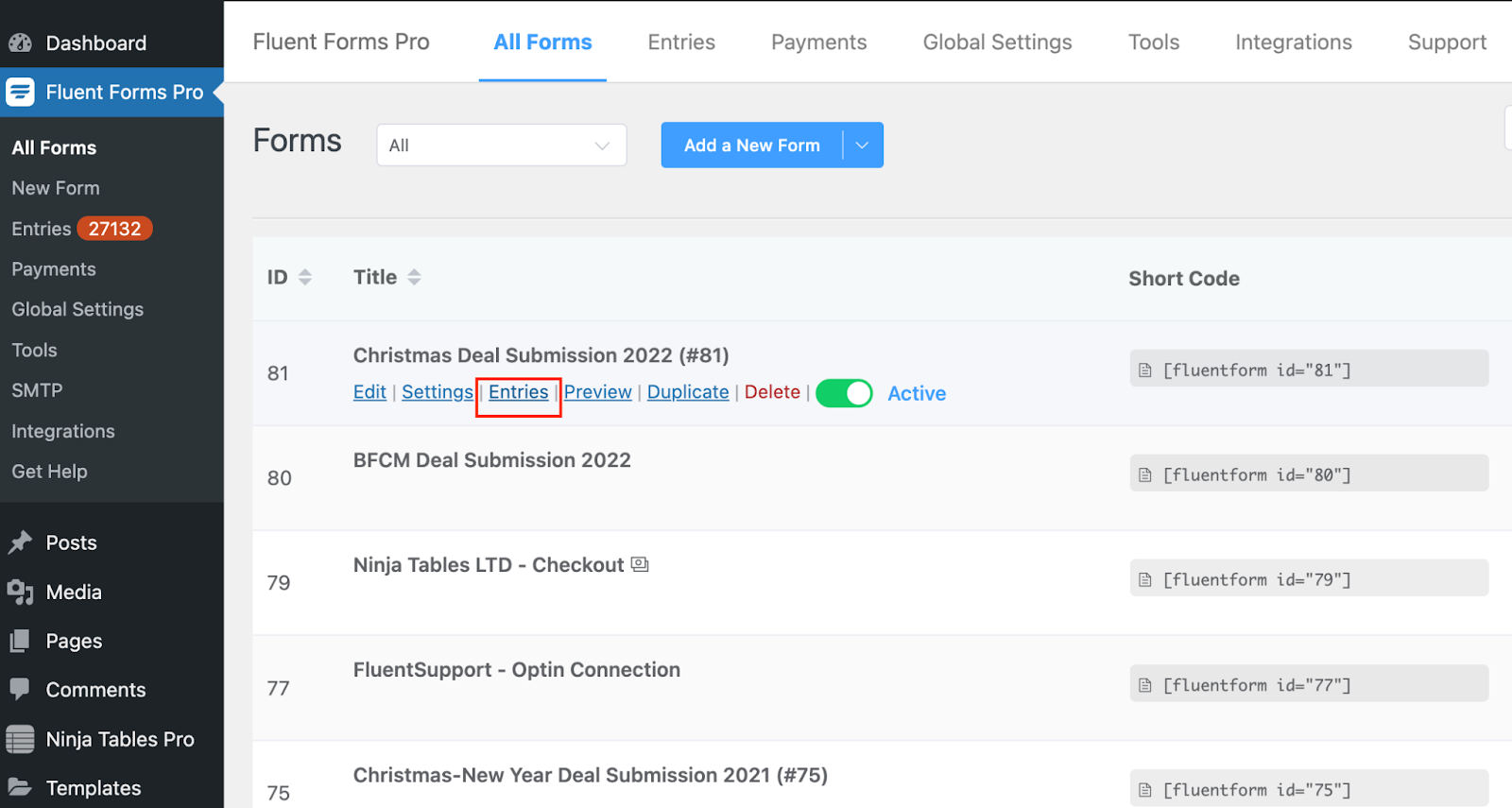Click the Christmas Deal Submission 2022 title

pos(541,355)
